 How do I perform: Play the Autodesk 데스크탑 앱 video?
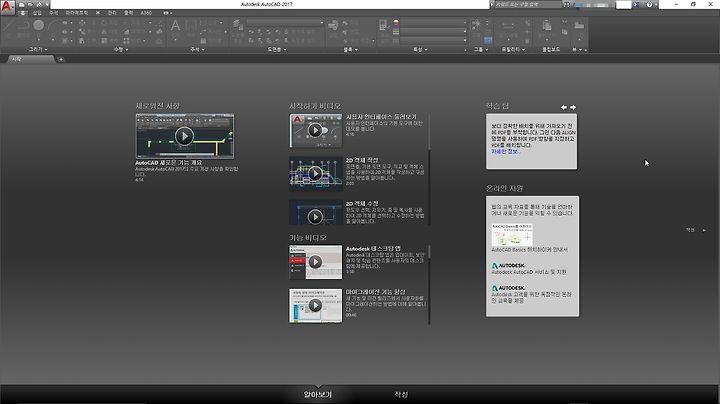tap(315, 262)
